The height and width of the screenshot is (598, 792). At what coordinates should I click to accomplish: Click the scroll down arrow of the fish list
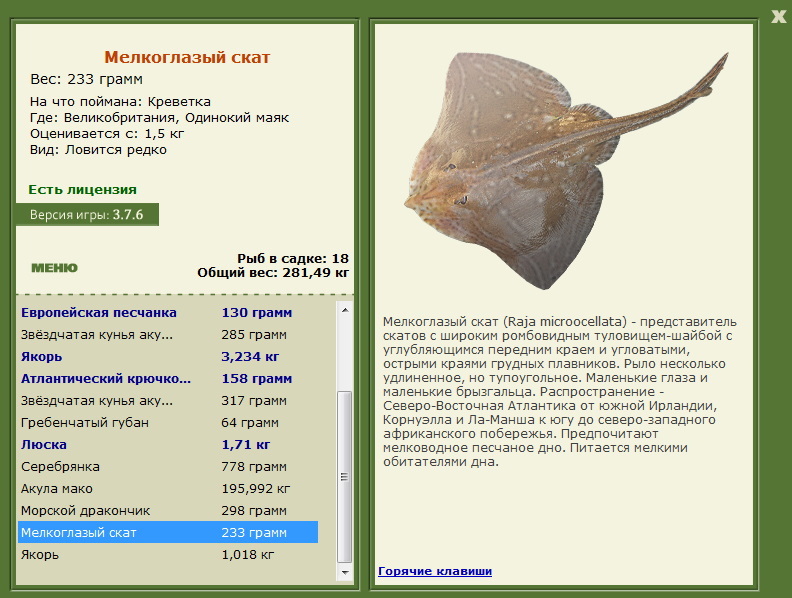(x=345, y=572)
